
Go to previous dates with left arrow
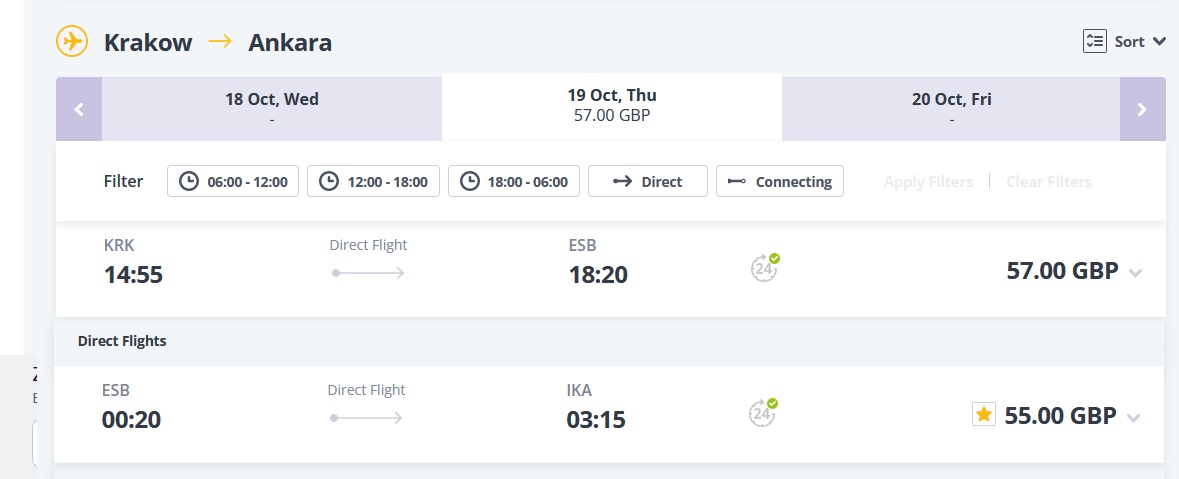(x=79, y=109)
